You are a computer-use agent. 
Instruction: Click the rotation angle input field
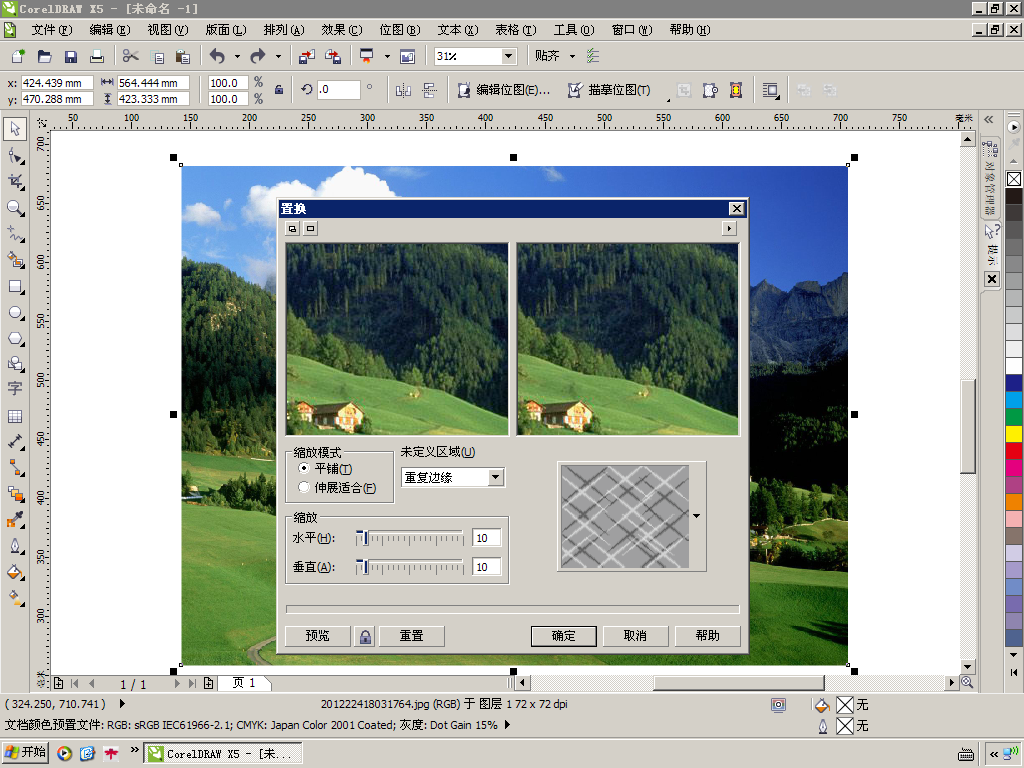pos(338,89)
